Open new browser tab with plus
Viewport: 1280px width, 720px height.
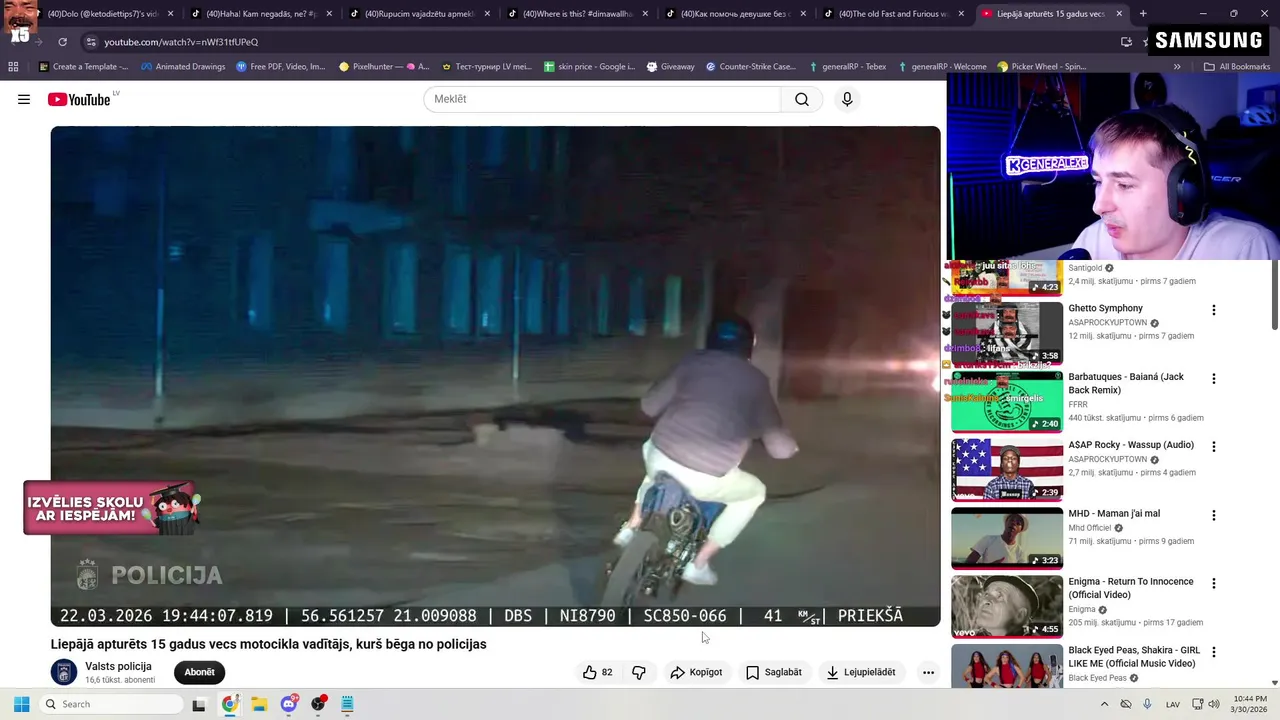pos(1143,14)
